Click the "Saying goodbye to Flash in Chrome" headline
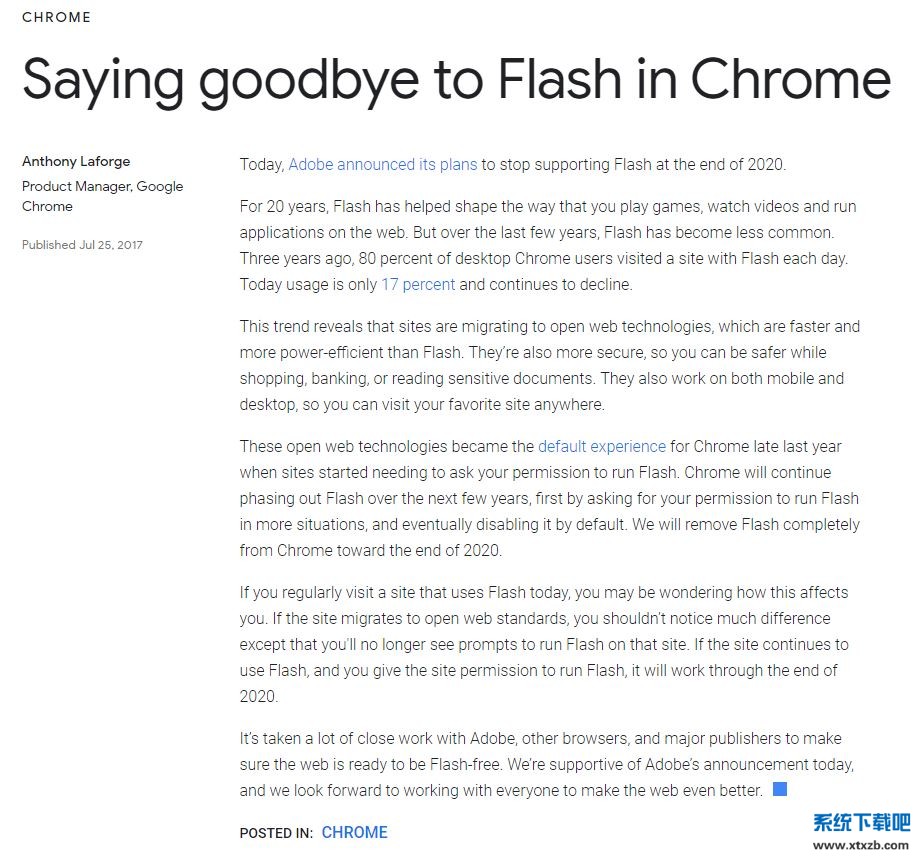 456,78
